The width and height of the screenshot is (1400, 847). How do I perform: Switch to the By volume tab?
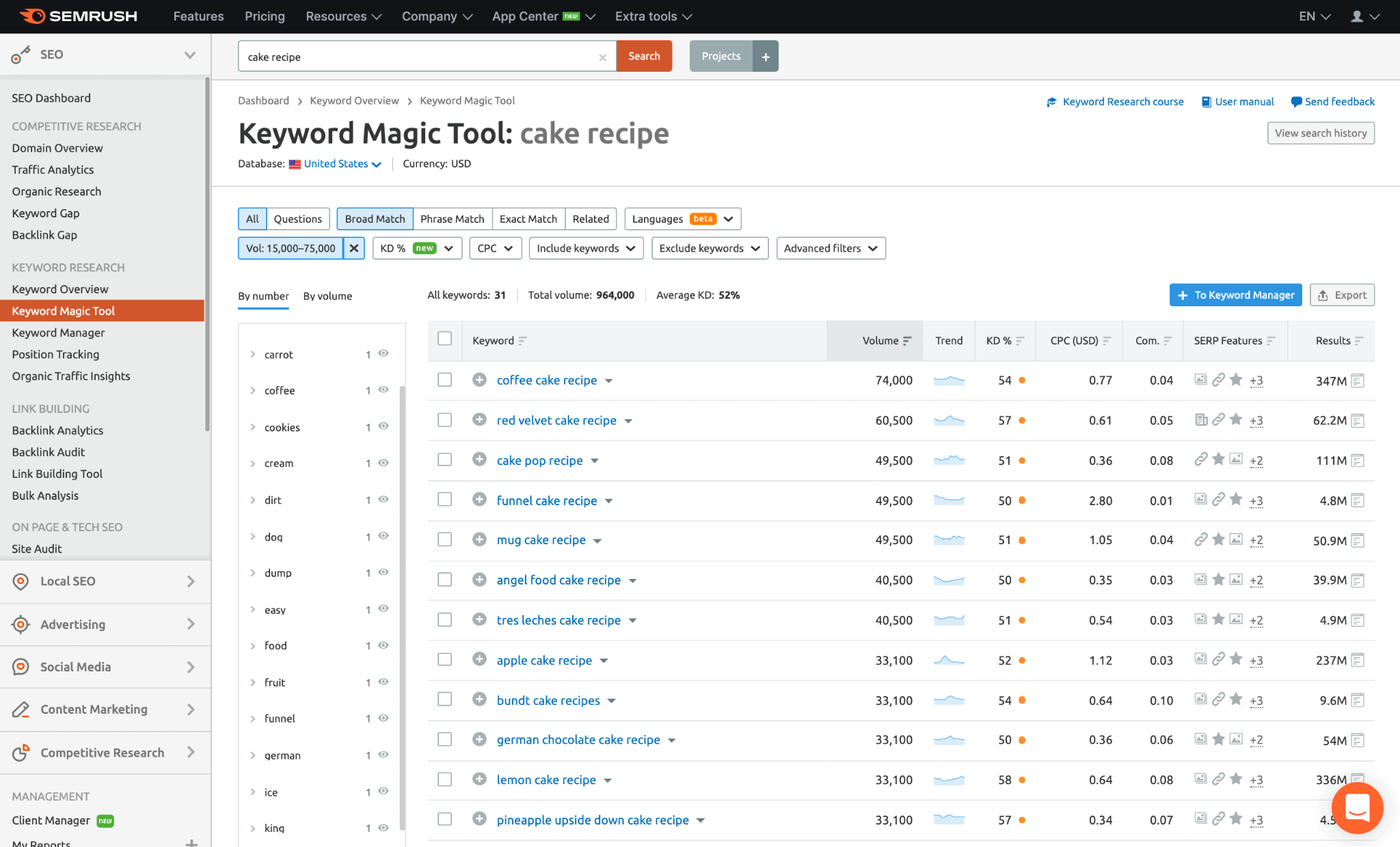[x=327, y=296]
